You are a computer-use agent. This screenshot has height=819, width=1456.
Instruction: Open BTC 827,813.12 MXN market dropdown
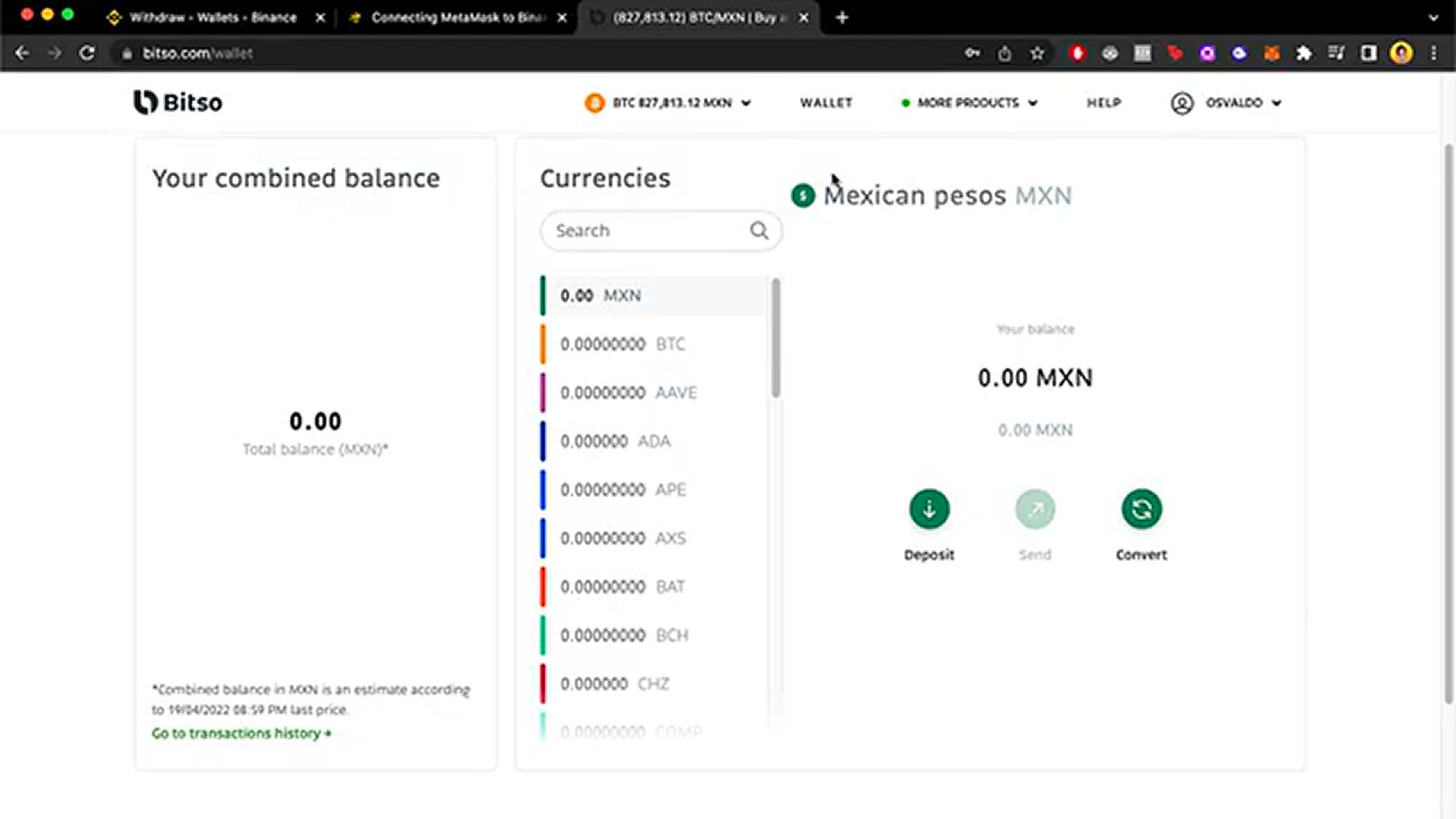point(668,103)
